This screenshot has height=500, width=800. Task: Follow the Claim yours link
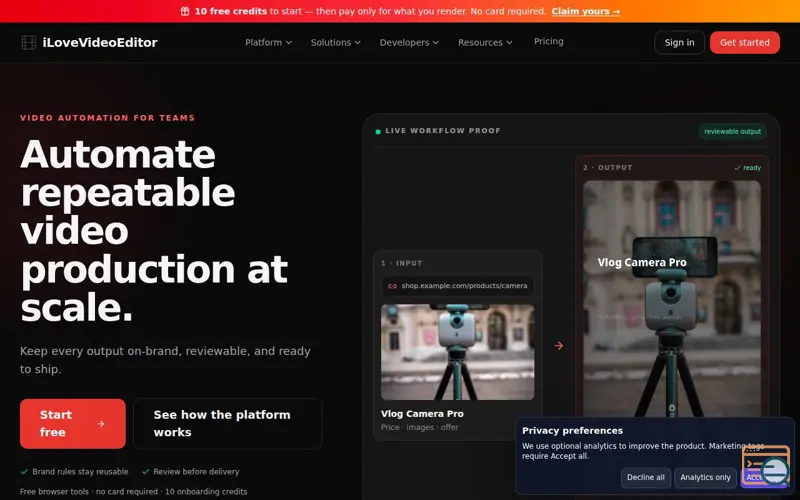pos(586,11)
